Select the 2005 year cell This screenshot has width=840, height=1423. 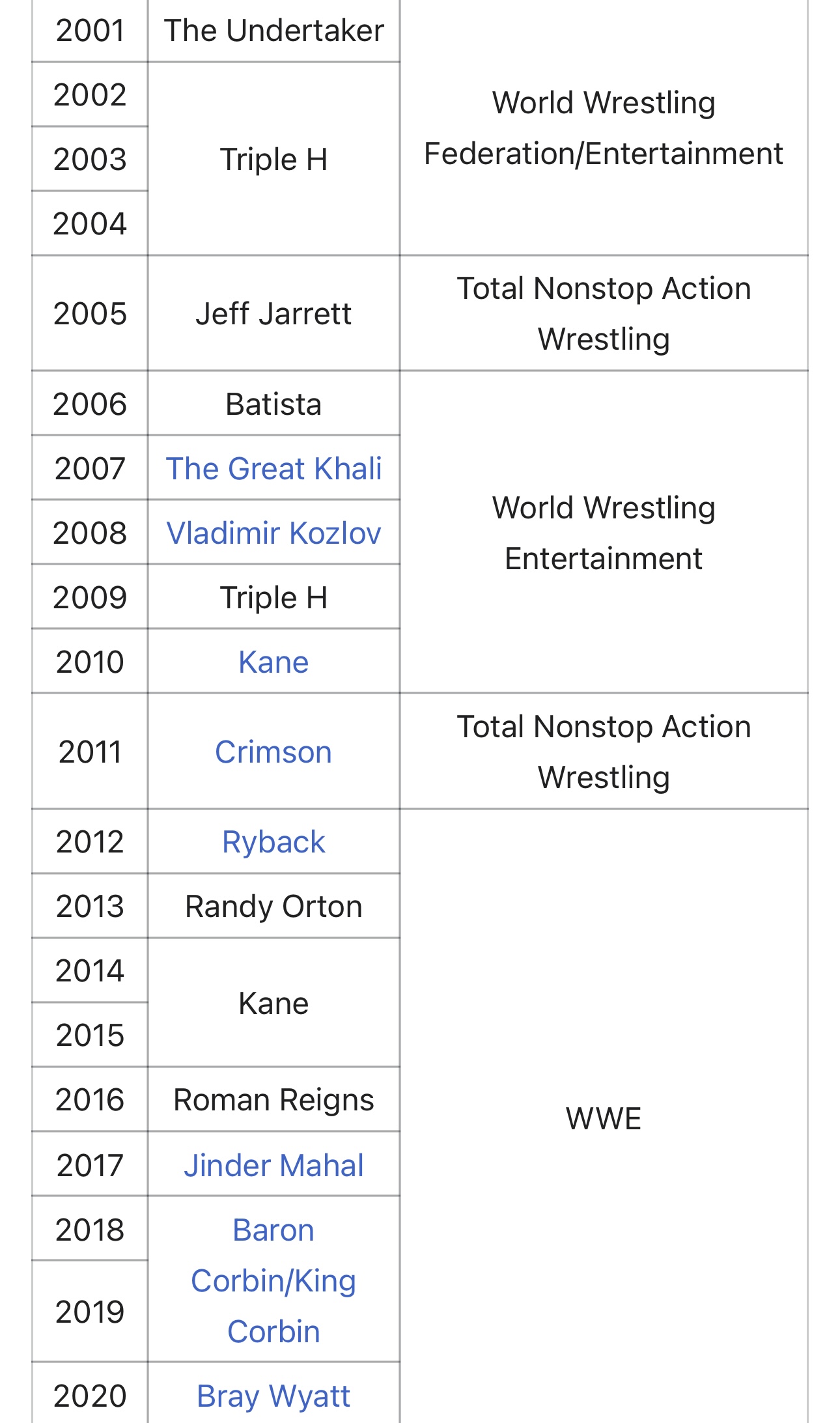coord(90,313)
